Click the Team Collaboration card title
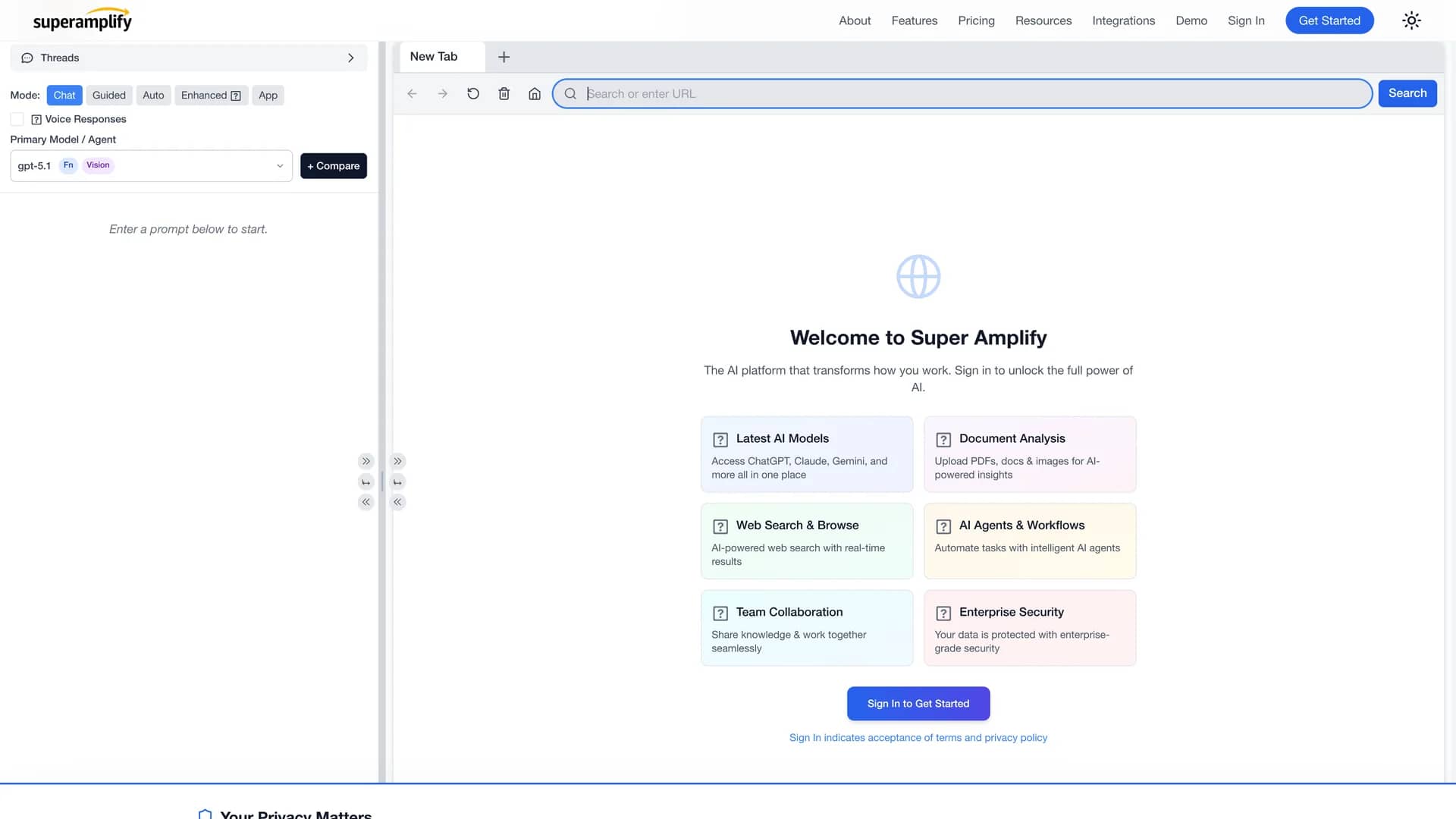 point(789,612)
